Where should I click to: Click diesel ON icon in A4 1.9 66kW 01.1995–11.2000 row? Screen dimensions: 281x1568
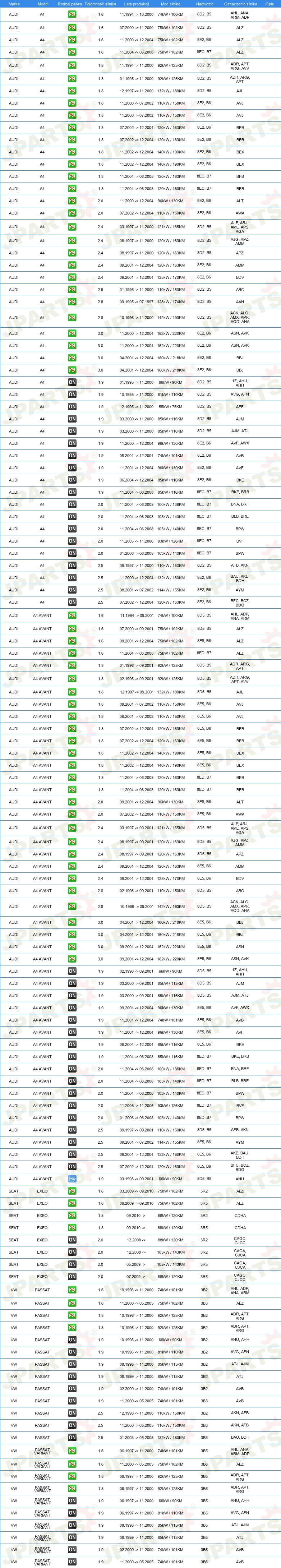[x=72, y=382]
